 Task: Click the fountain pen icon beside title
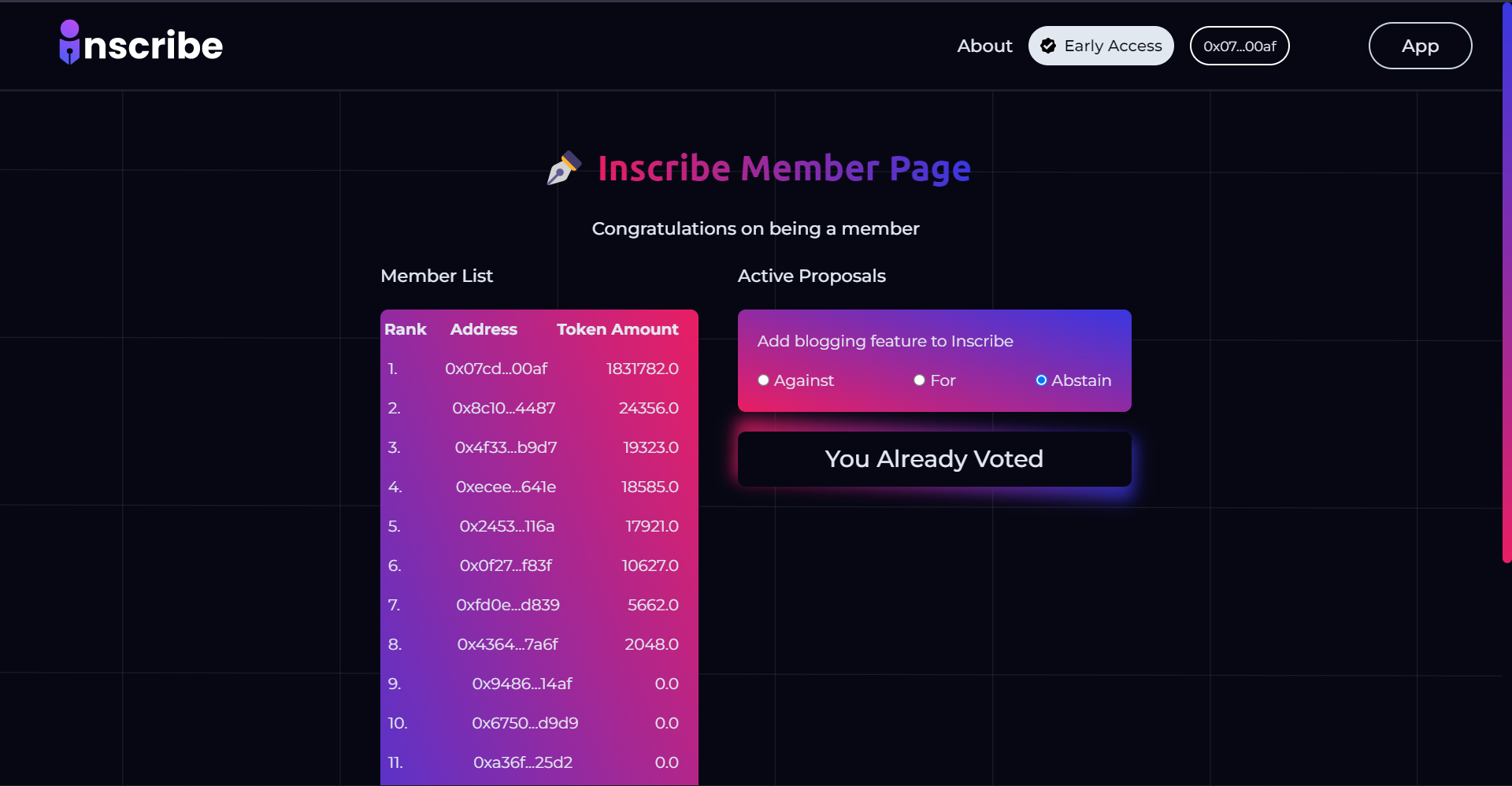(x=564, y=168)
